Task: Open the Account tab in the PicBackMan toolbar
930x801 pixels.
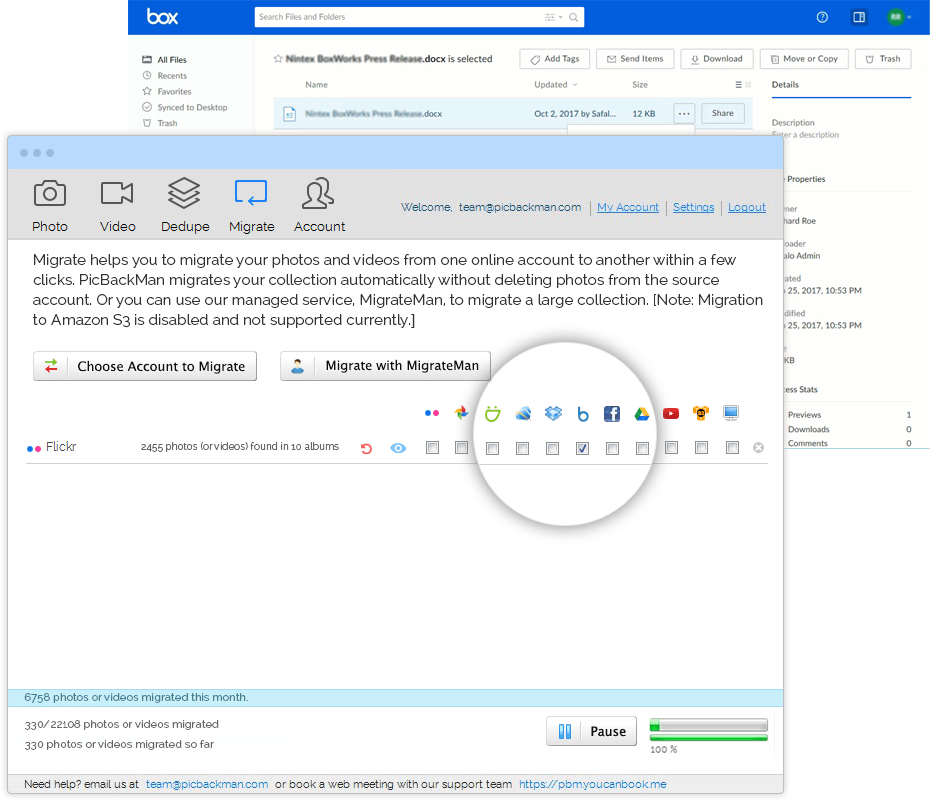Action: [x=319, y=205]
